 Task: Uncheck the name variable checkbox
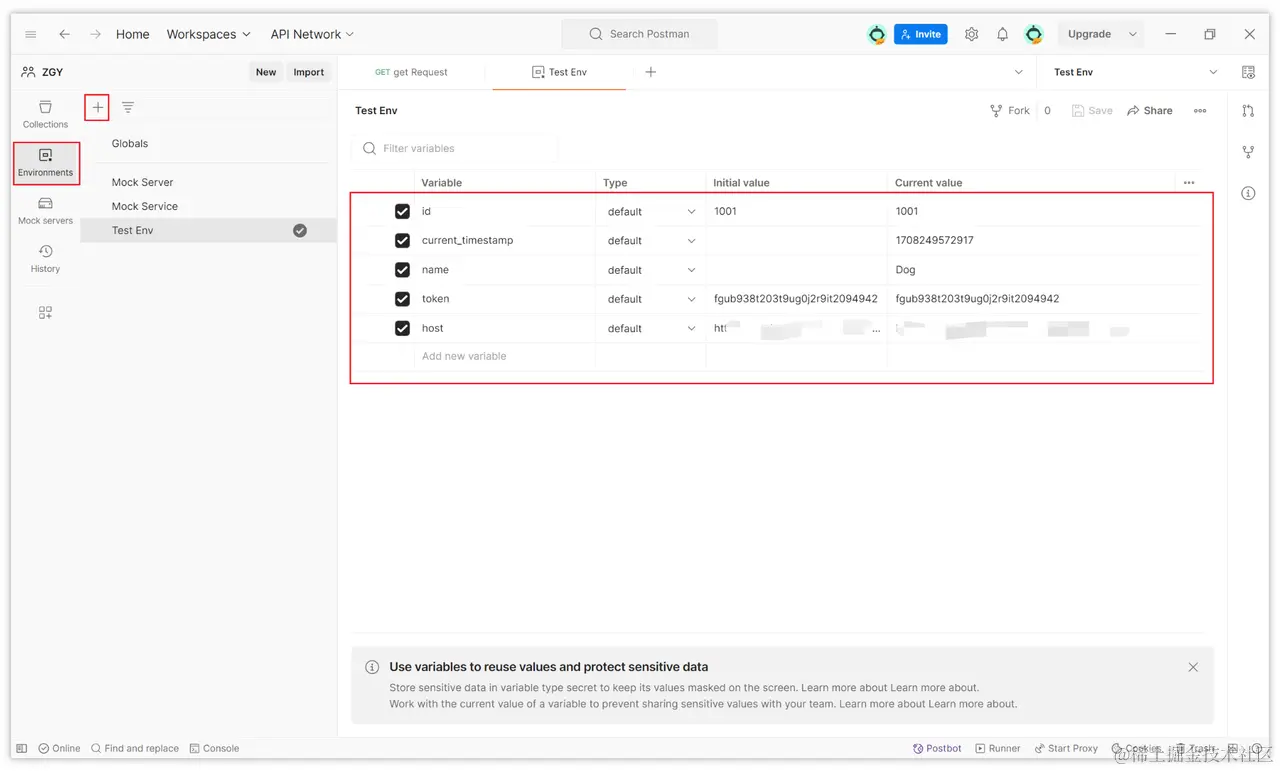(x=402, y=269)
